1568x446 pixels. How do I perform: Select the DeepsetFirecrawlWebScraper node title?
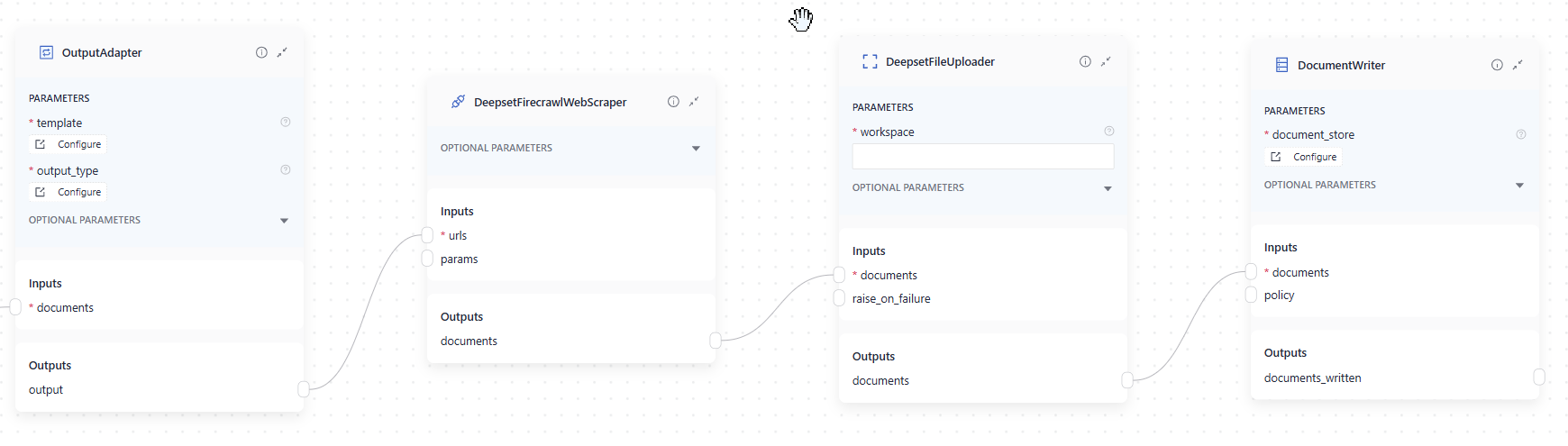pos(550,102)
